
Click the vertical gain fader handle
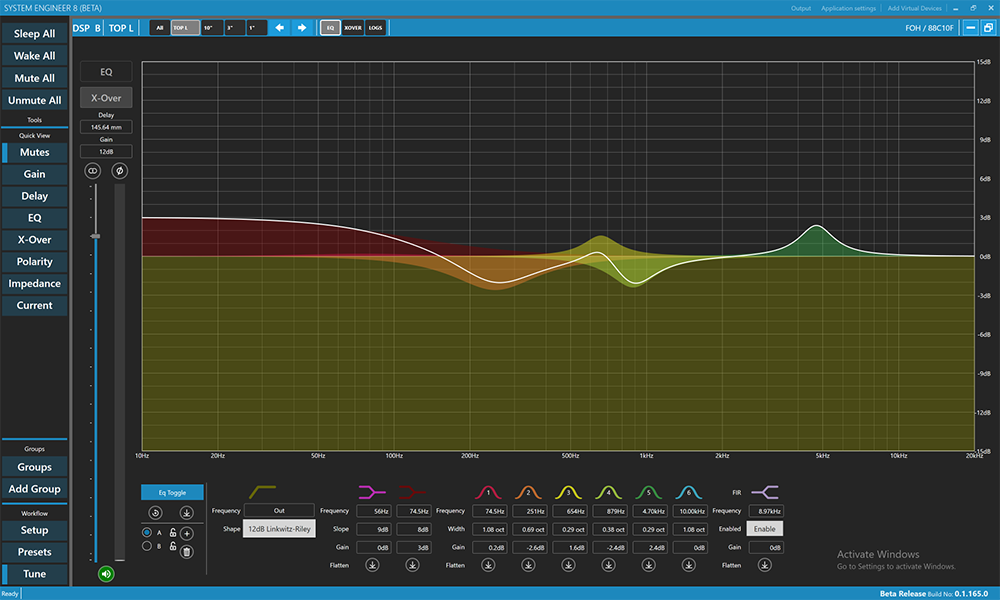(x=95, y=236)
